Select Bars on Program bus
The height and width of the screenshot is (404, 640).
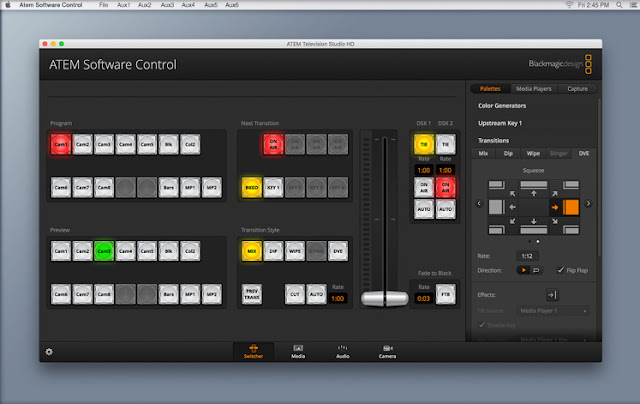(169, 187)
